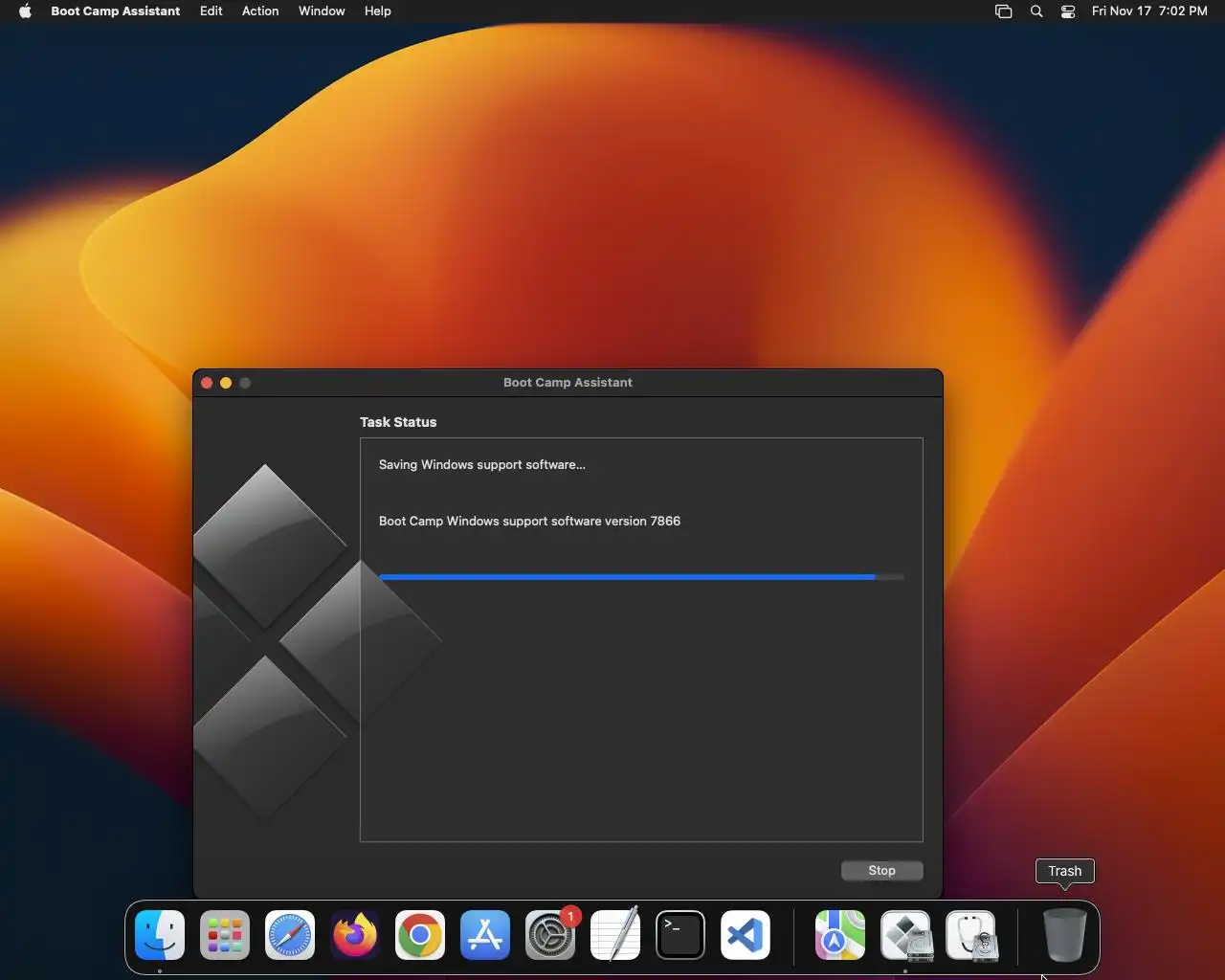Click the support software version 7866 text
1225x980 pixels.
pyautogui.click(x=529, y=521)
